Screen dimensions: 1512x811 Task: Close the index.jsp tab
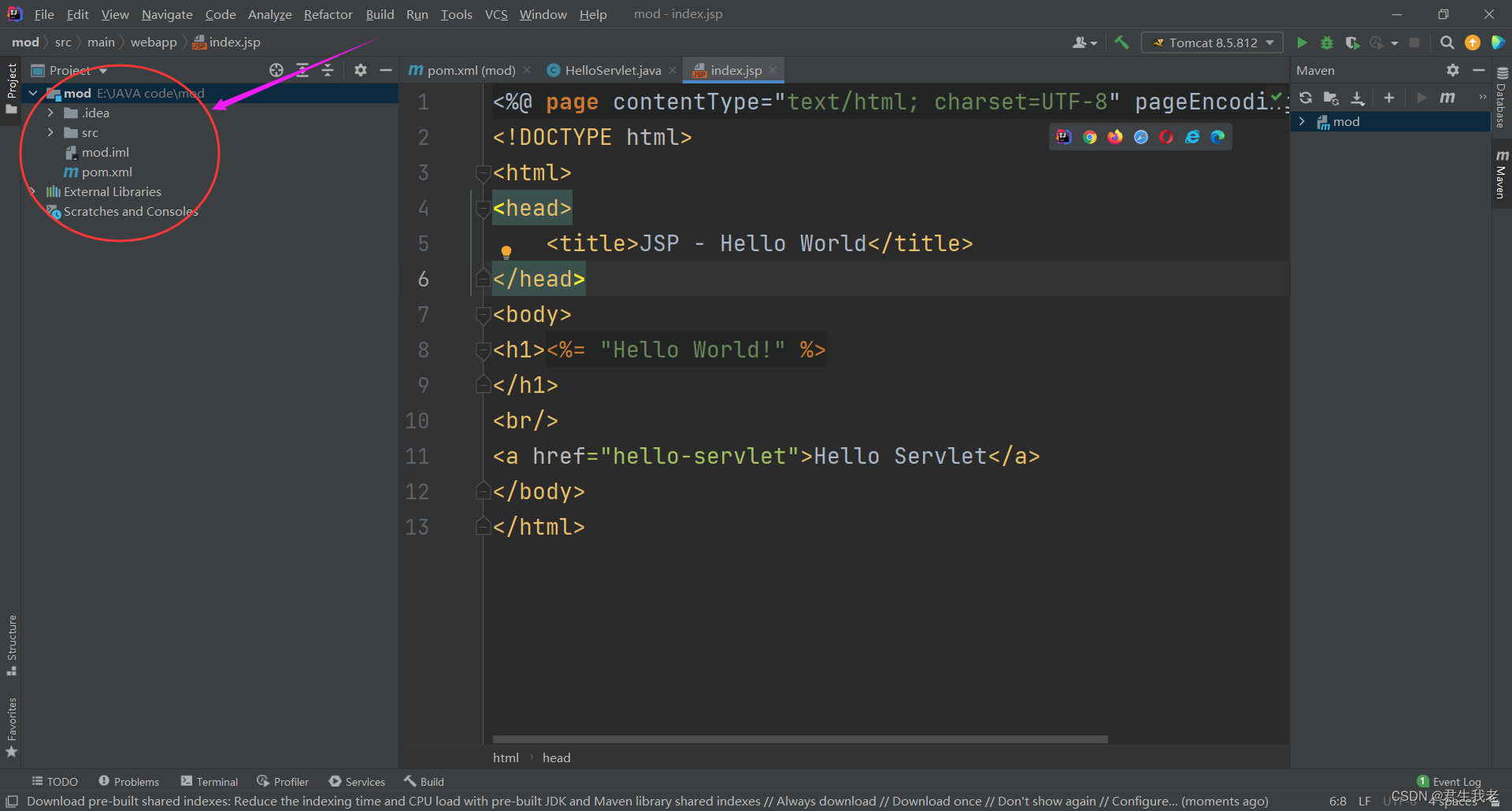773,70
